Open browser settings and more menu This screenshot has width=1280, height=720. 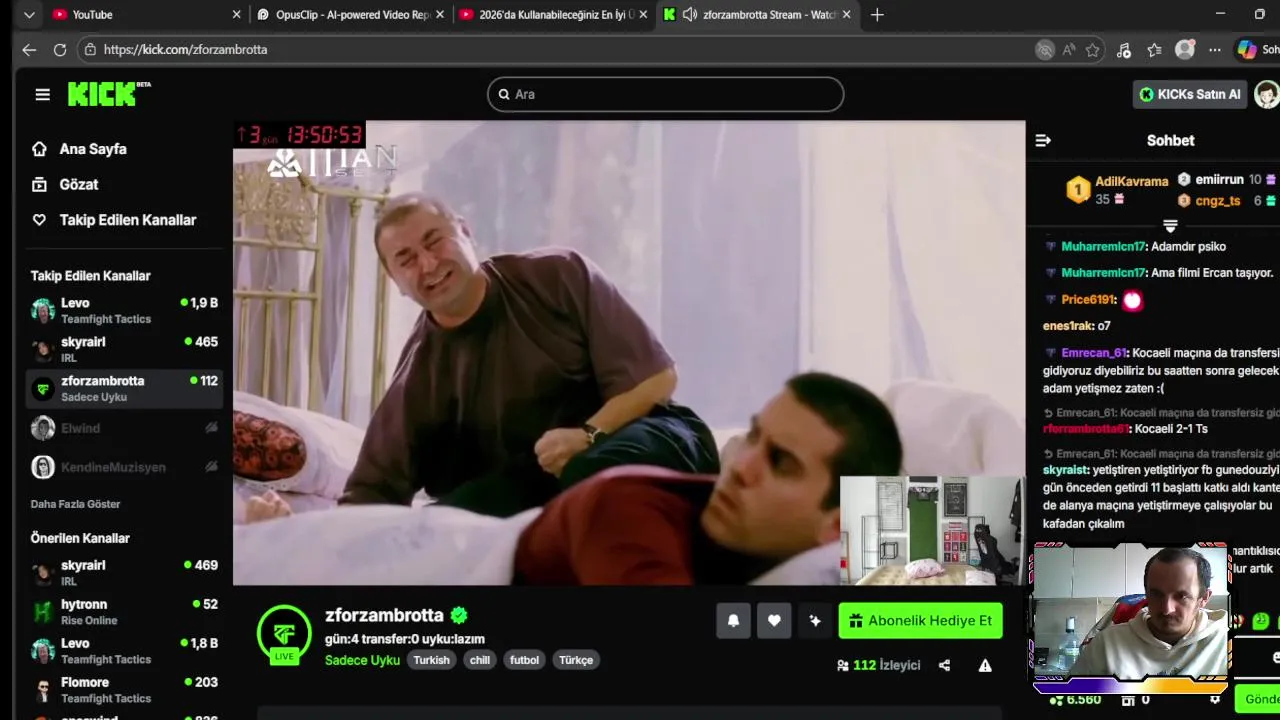point(1214,50)
